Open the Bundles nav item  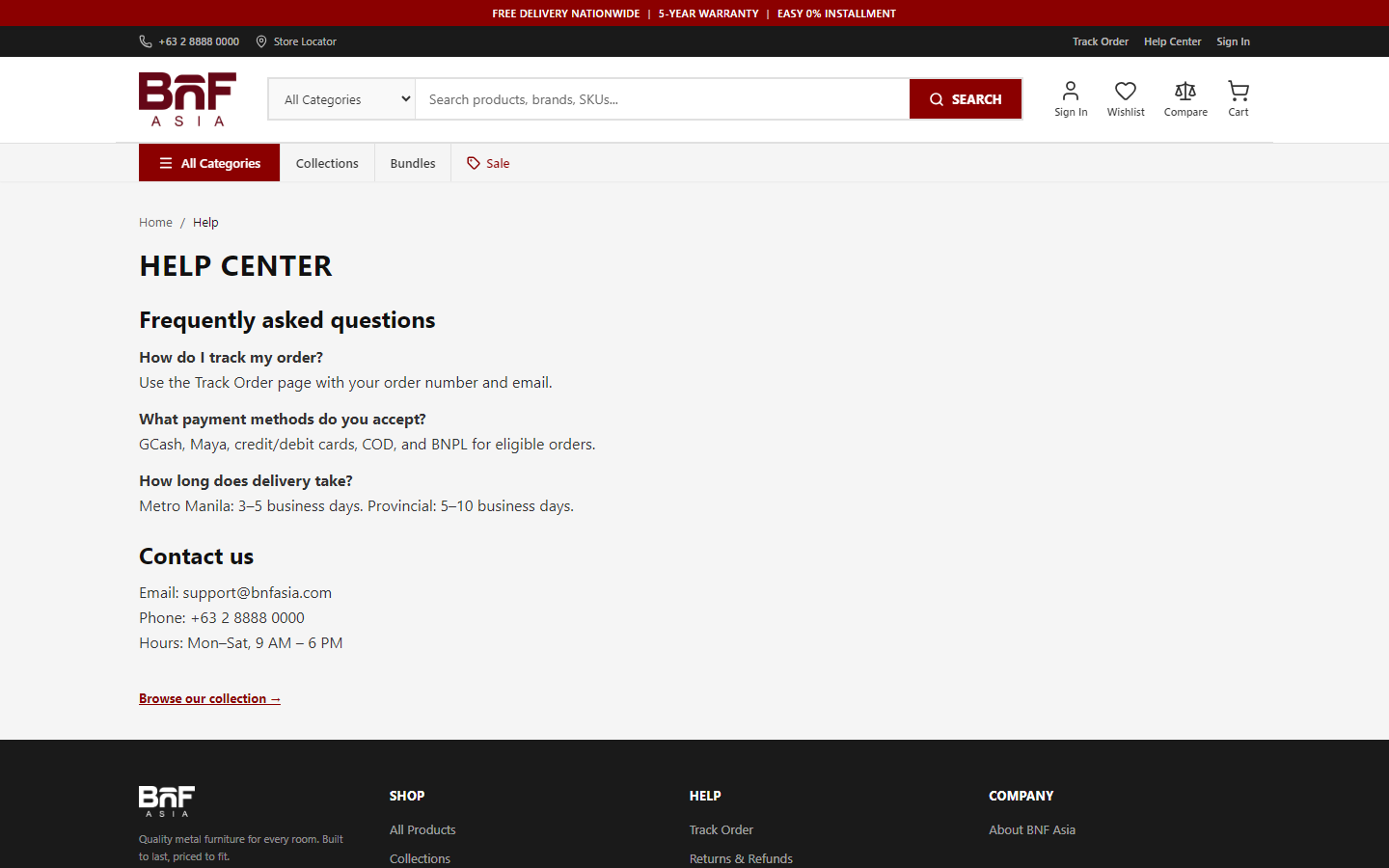(413, 163)
